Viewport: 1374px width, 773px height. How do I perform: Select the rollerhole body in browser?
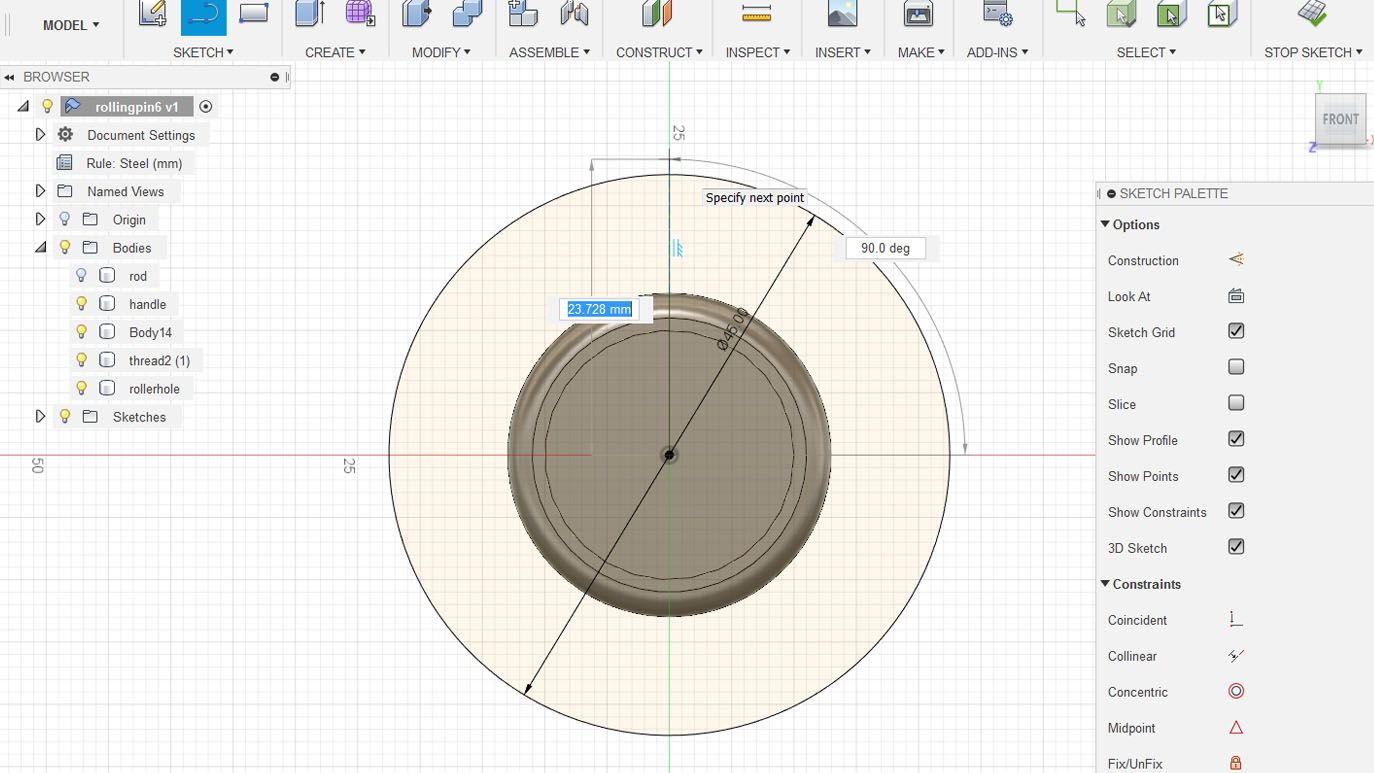154,389
